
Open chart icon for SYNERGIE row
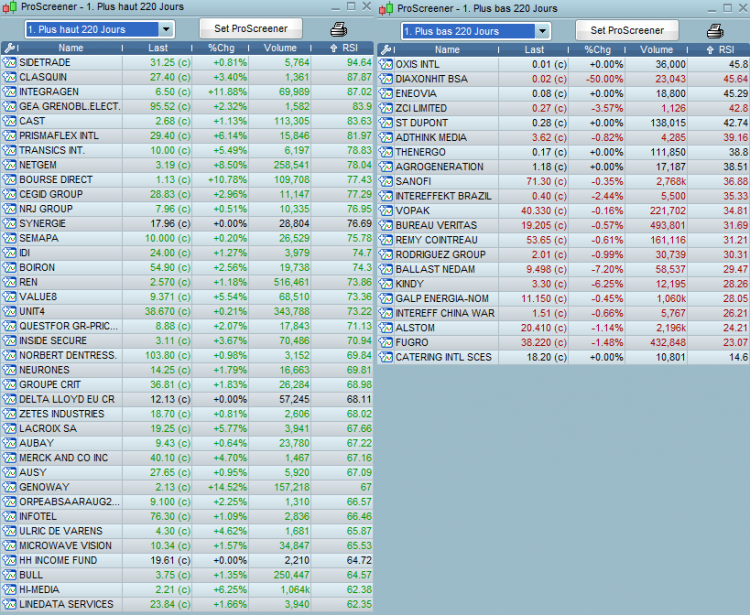(x=9, y=223)
